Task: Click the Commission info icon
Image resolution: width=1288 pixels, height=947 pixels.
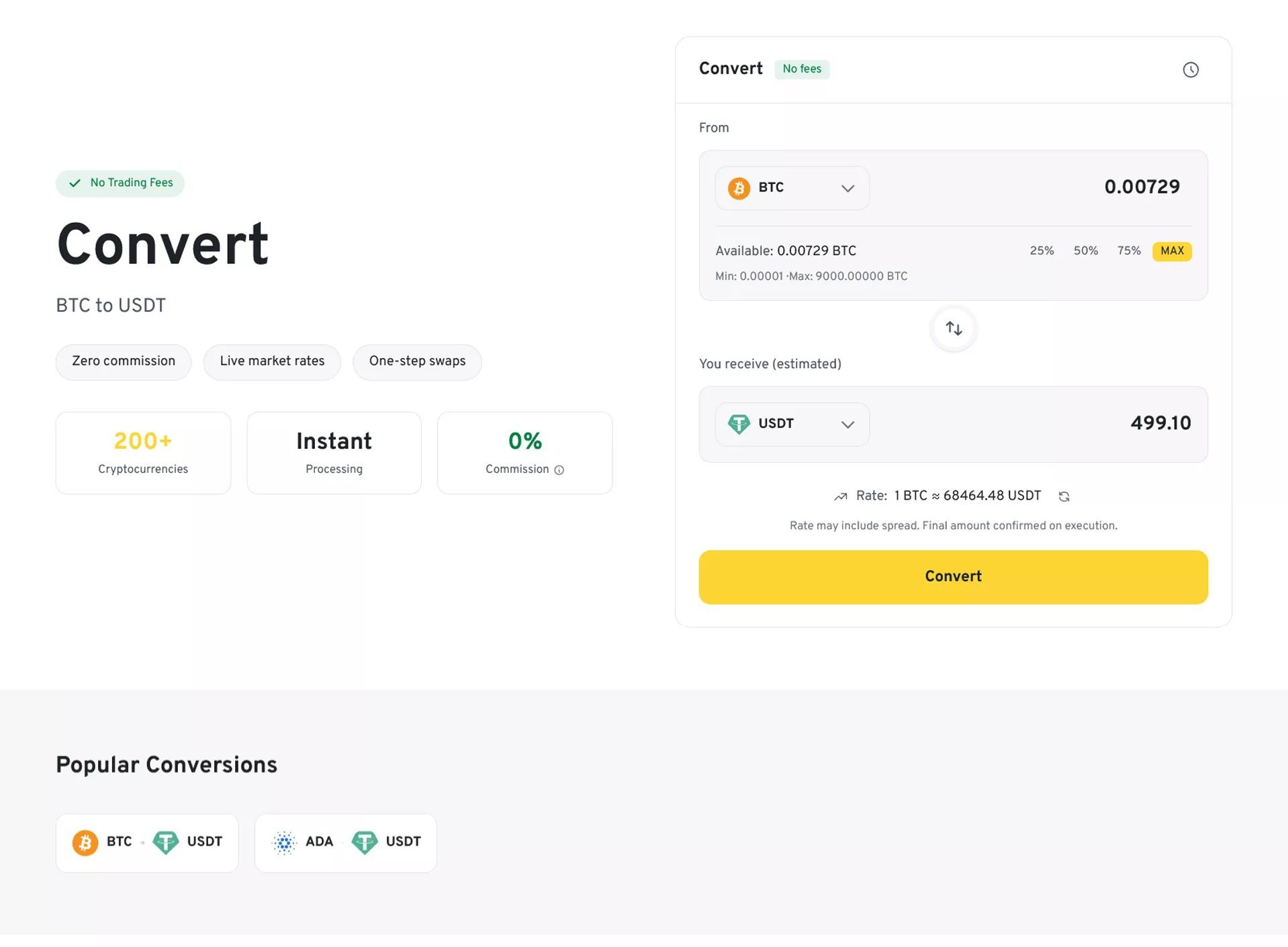Action: coord(559,470)
